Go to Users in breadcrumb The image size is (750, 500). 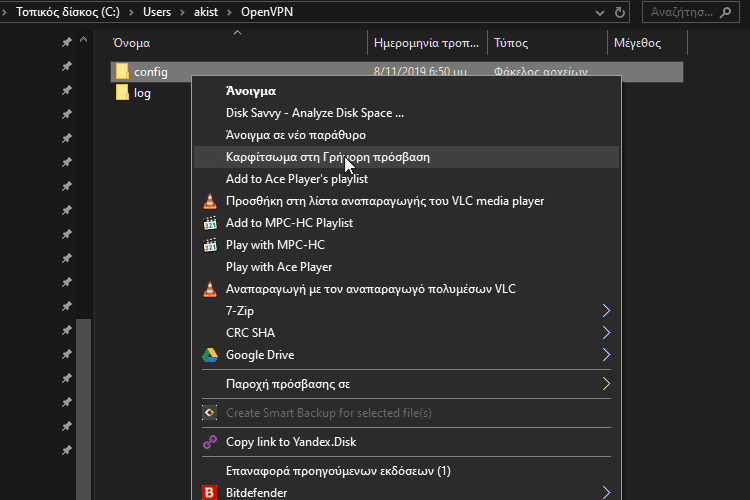click(157, 12)
